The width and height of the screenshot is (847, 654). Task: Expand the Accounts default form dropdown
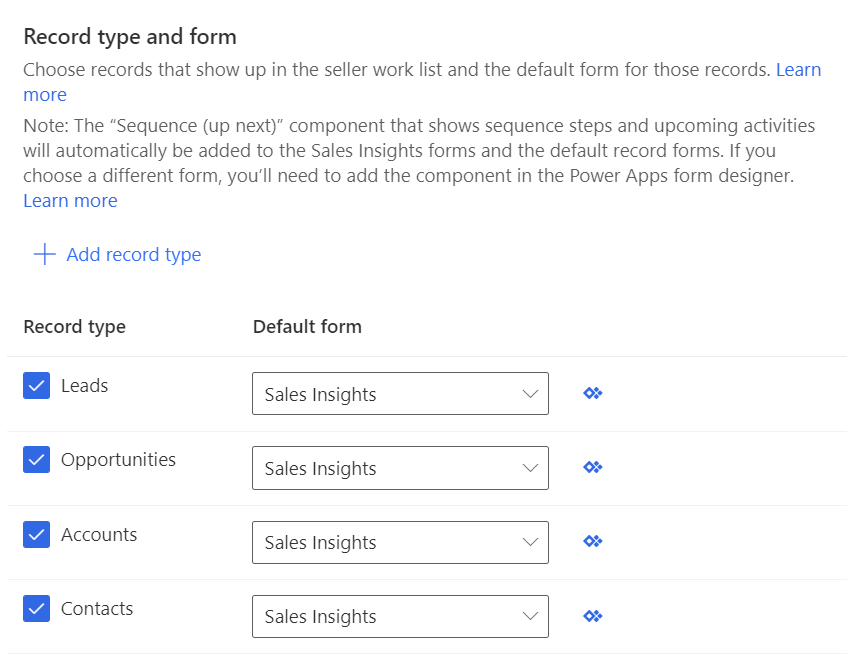(x=400, y=541)
